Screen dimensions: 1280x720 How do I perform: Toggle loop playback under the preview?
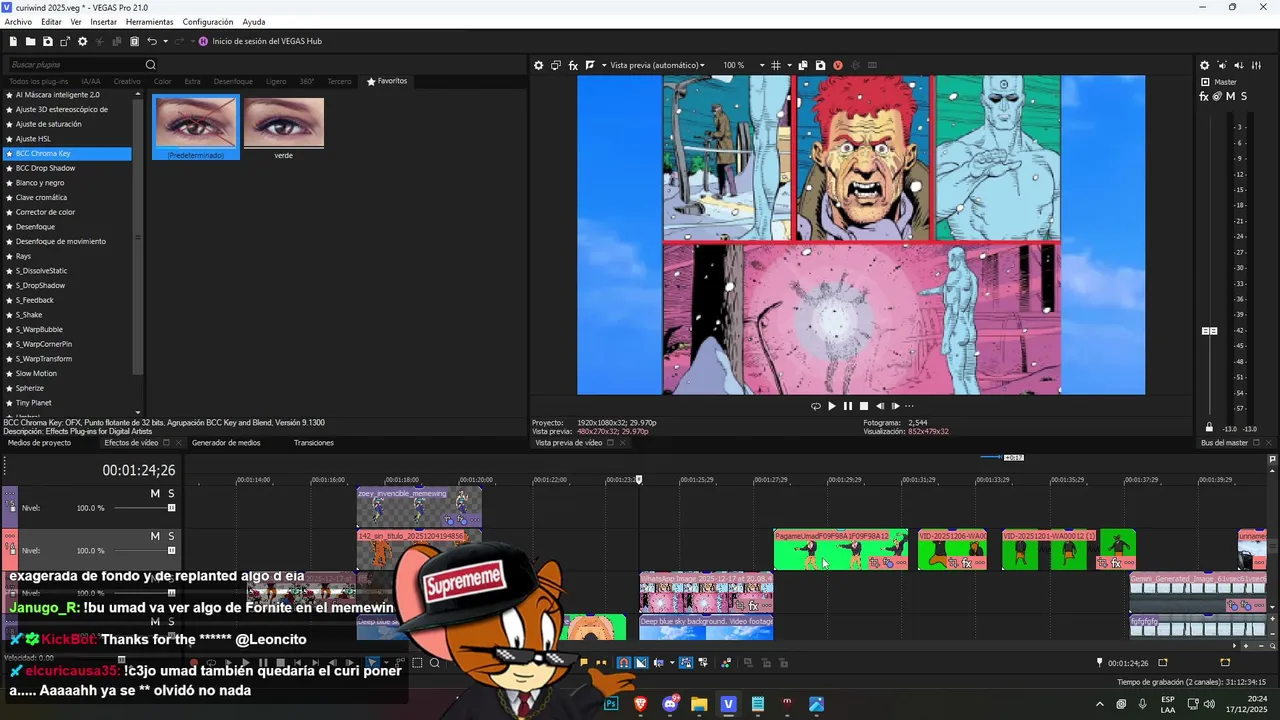click(x=815, y=406)
